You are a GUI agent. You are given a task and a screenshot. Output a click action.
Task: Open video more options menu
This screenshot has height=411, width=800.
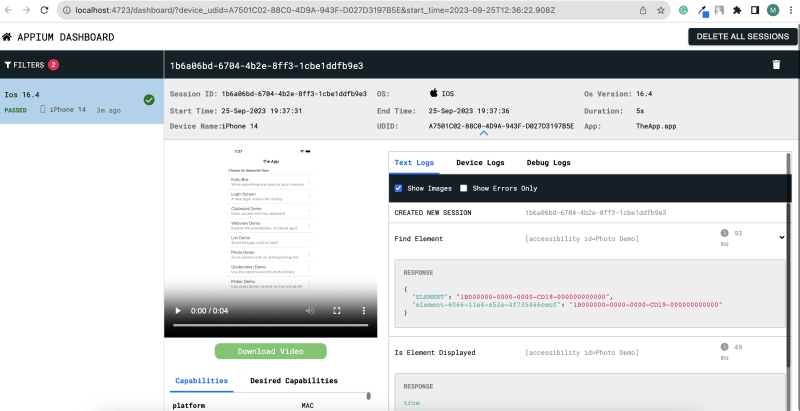click(x=364, y=311)
